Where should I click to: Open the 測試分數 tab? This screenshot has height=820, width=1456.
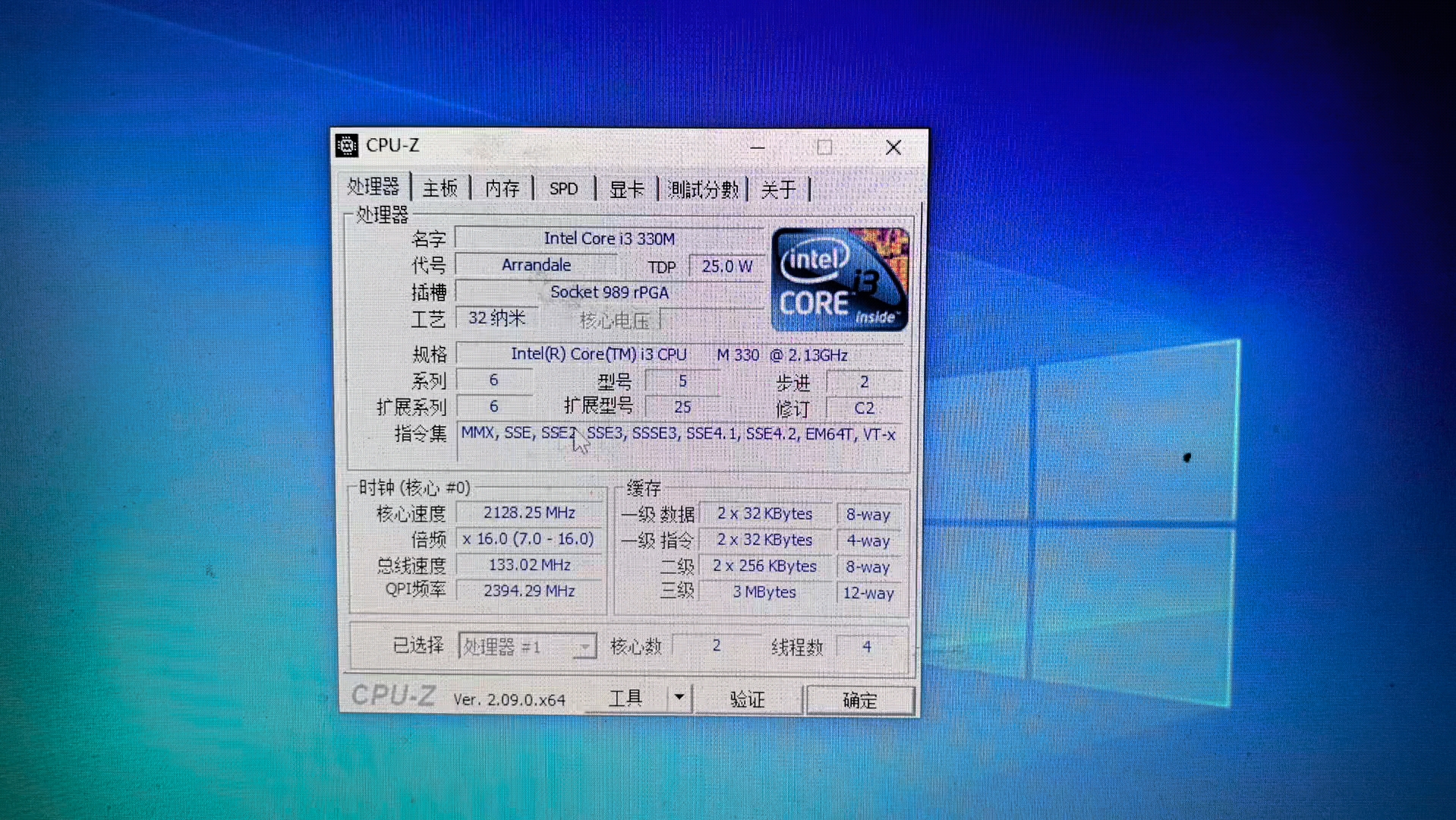tap(703, 189)
